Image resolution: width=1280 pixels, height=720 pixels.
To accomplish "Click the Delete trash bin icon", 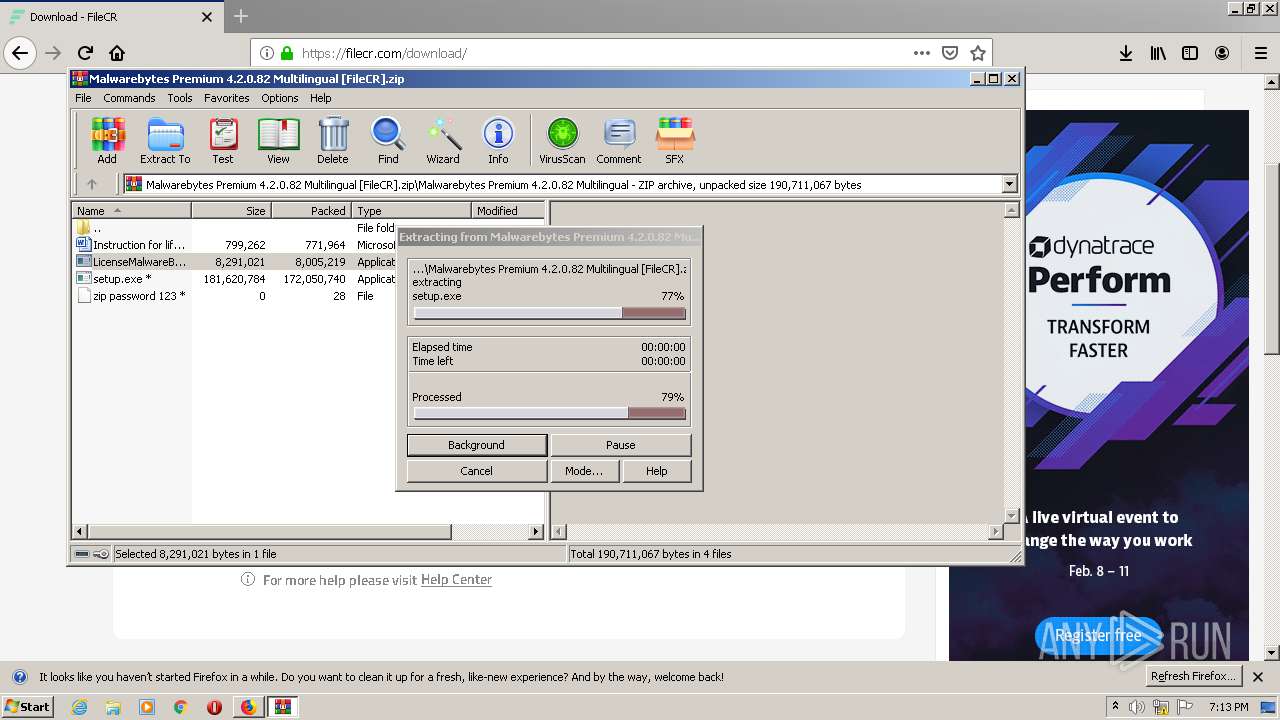I will click(x=333, y=140).
